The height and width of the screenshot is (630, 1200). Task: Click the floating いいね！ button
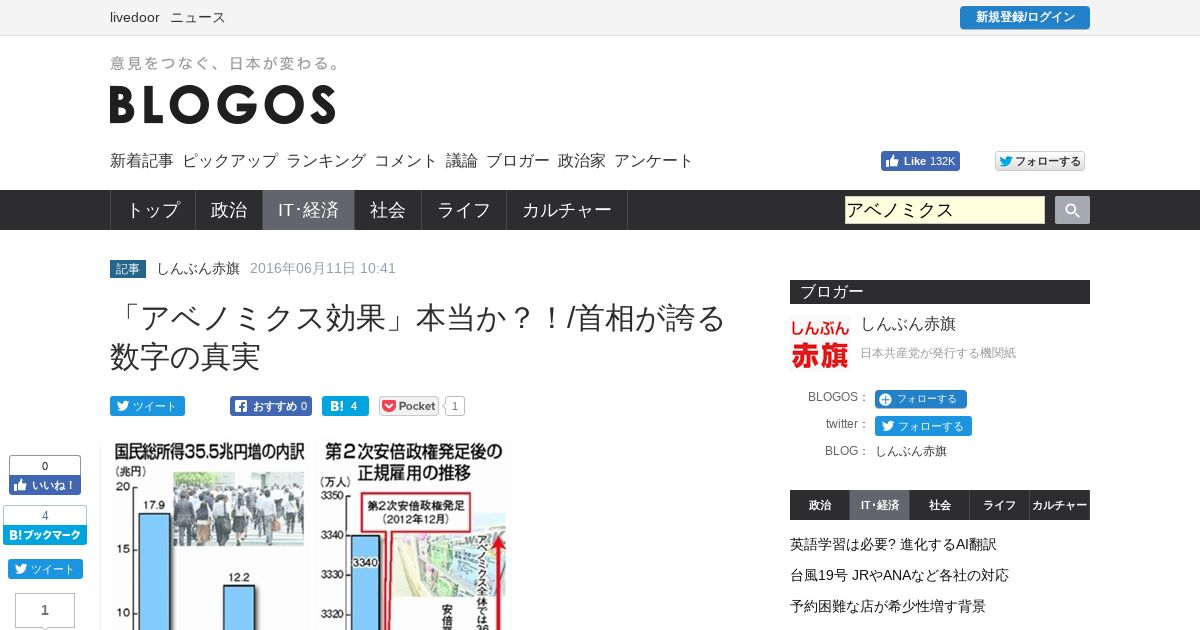click(45, 485)
